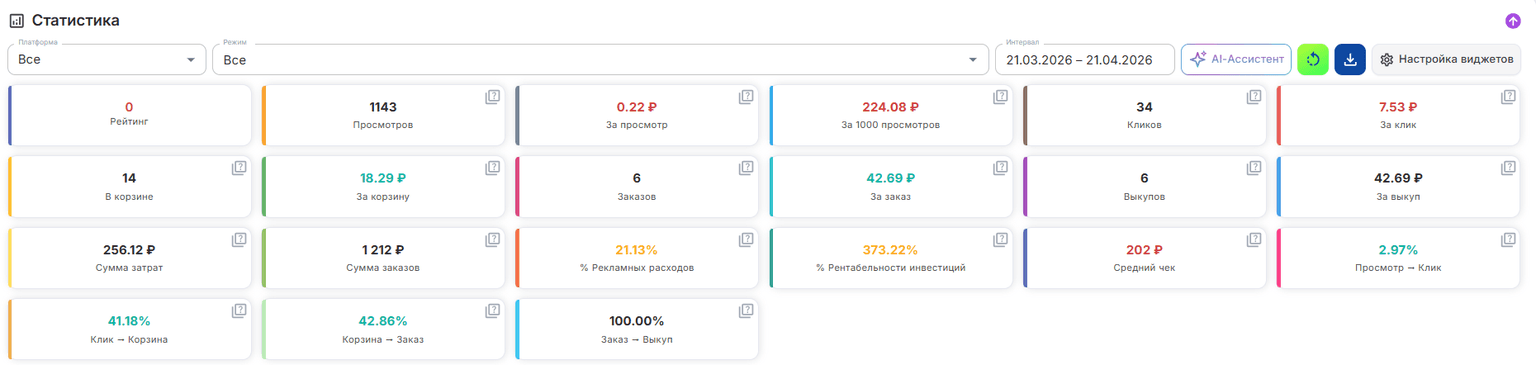Click help icon on Просмотр → Клик card
The width and height of the screenshot is (1536, 365).
pyautogui.click(x=1508, y=240)
